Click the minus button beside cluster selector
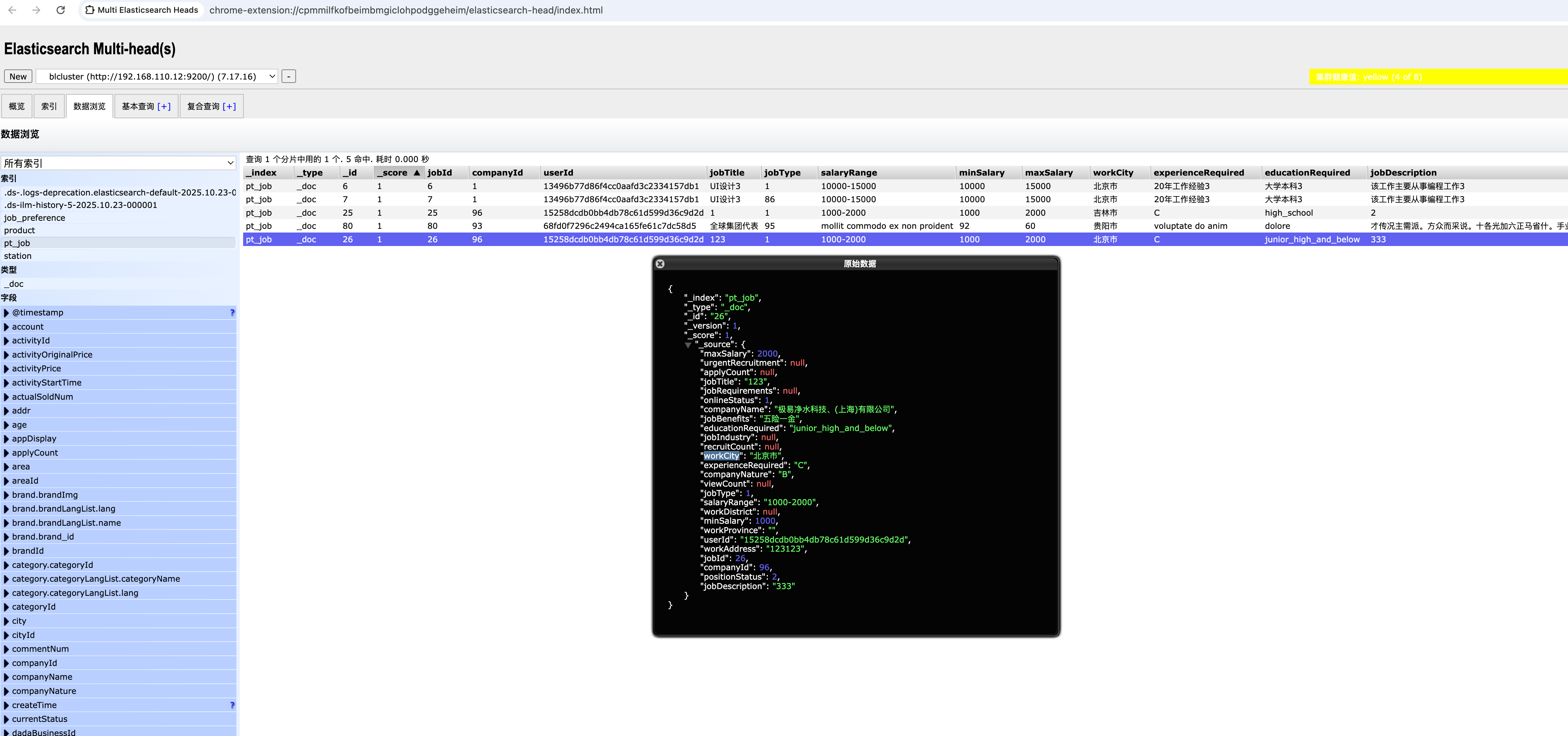 (x=289, y=77)
